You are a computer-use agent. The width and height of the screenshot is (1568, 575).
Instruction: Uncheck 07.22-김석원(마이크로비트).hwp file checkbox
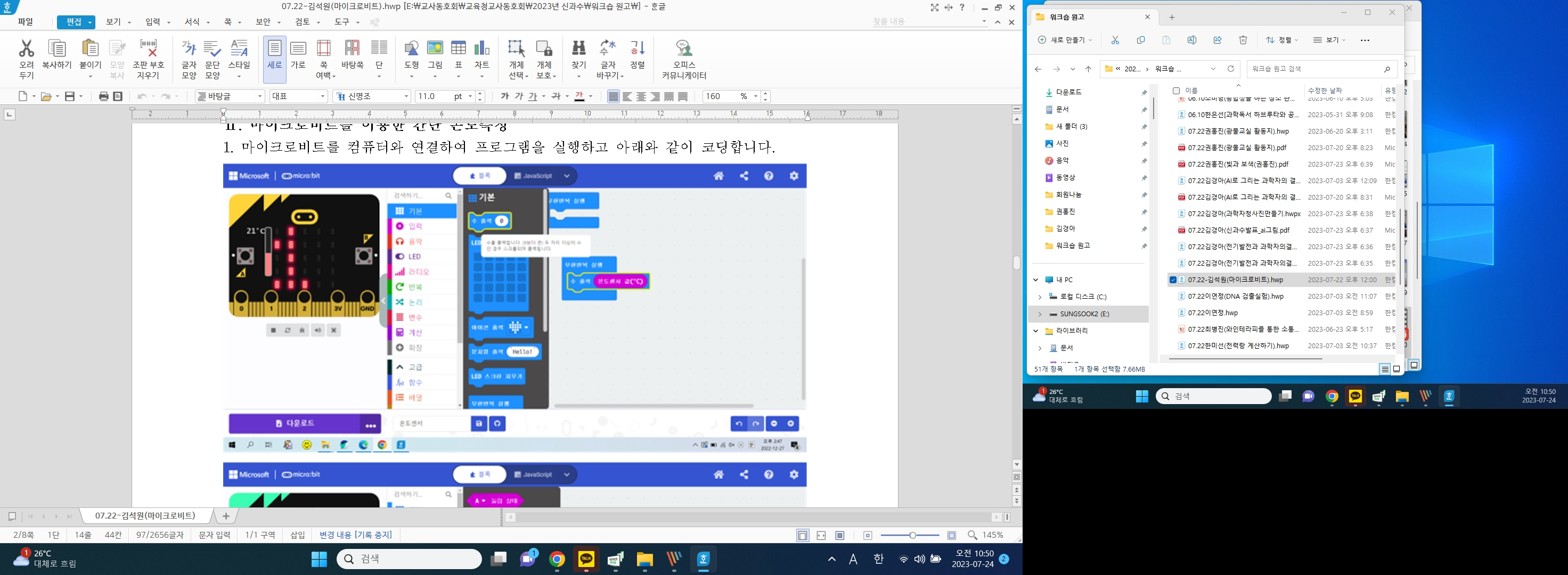click(x=1173, y=280)
